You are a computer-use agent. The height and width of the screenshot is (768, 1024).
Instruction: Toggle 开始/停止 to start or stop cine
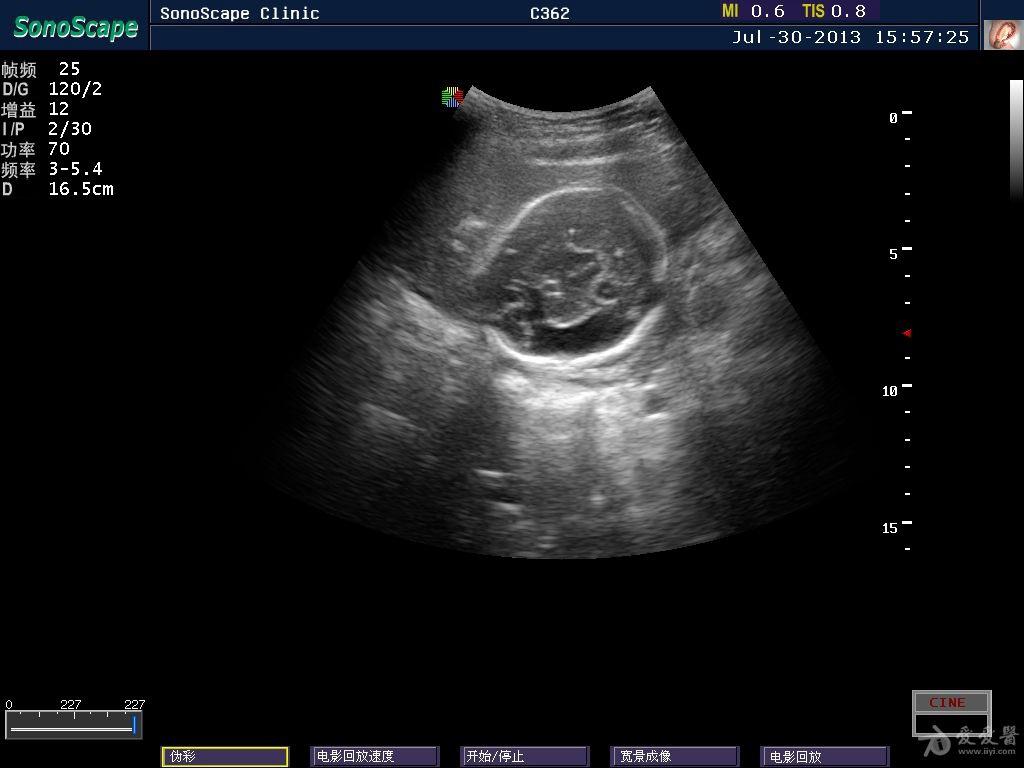523,757
